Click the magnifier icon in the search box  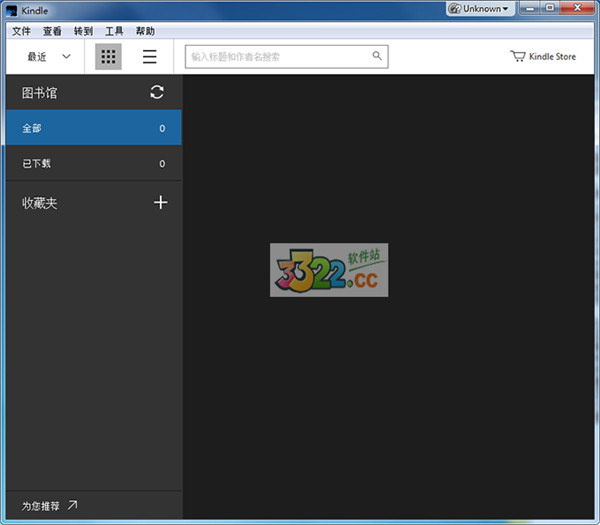coord(377,56)
